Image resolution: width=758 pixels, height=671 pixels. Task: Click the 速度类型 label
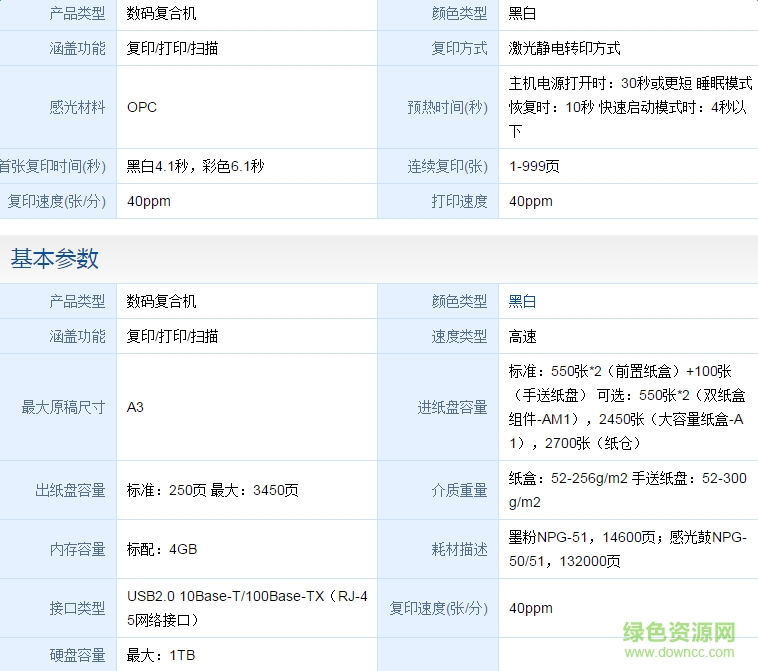coord(459,336)
